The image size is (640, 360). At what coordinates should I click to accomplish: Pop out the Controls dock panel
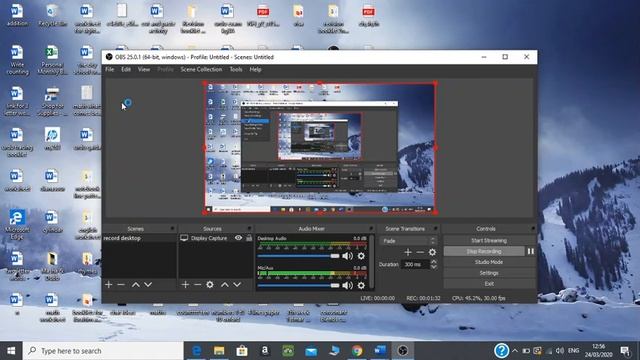[x=533, y=229]
